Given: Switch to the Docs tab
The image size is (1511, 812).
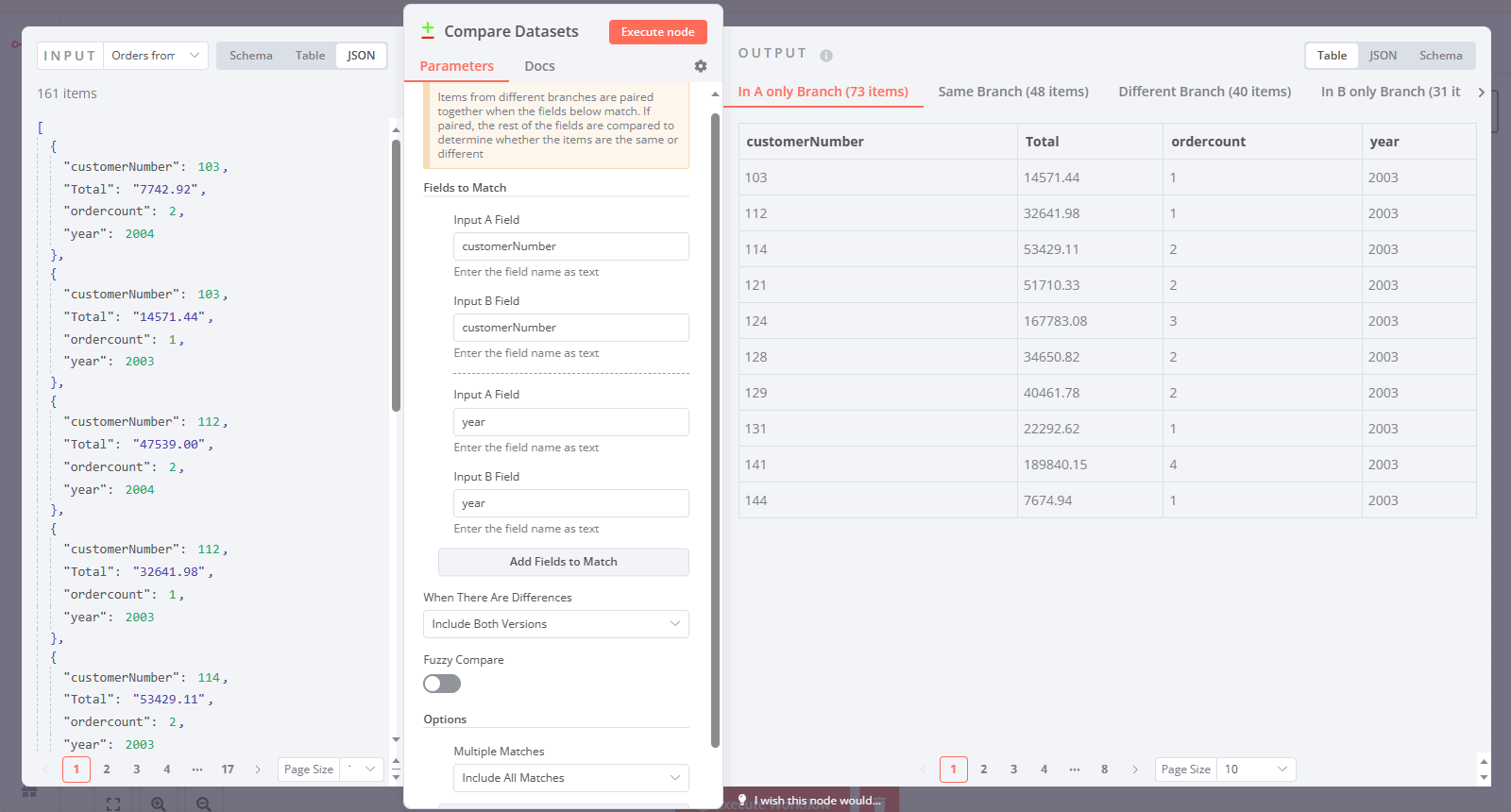Looking at the screenshot, I should coord(539,66).
